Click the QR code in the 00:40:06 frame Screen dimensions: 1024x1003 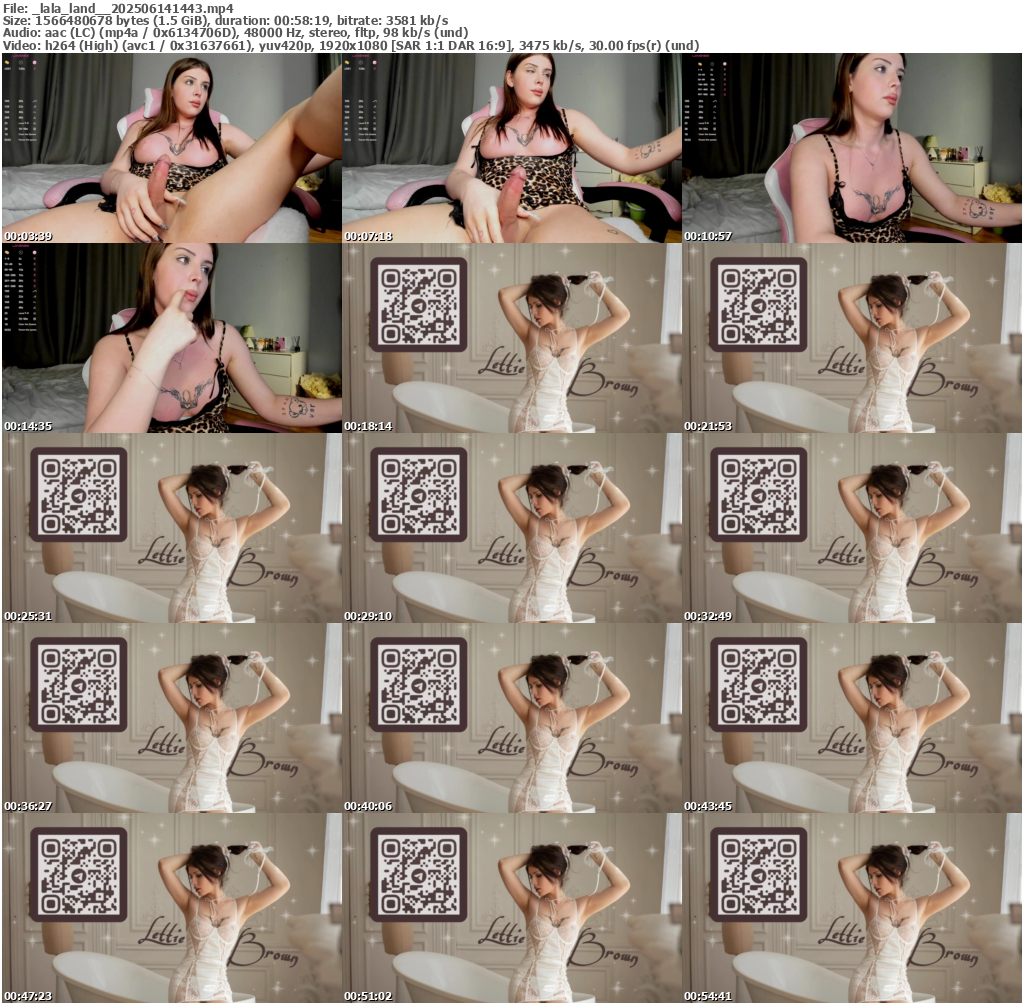(x=418, y=685)
